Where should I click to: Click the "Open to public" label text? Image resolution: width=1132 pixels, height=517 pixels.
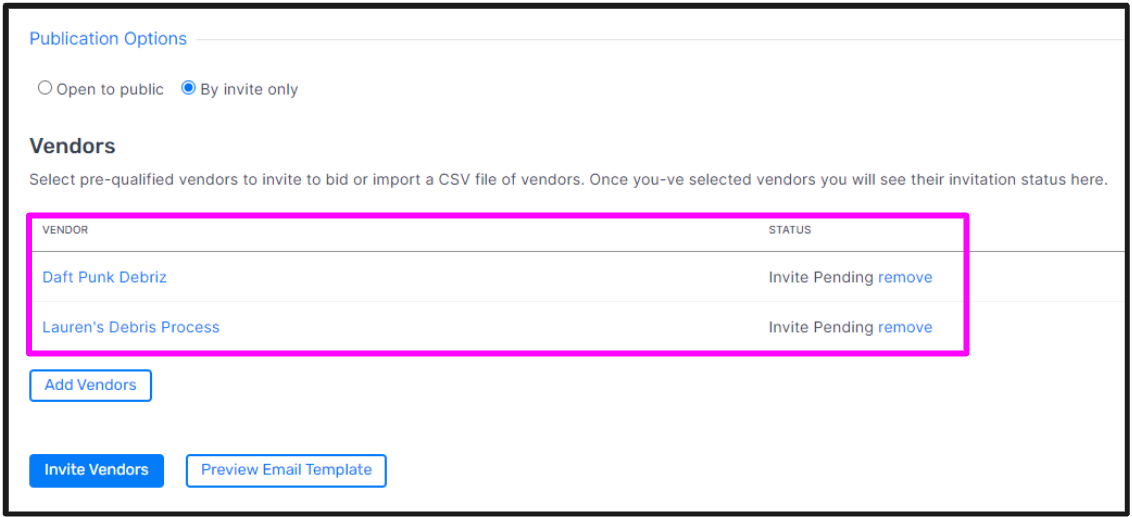coord(110,90)
